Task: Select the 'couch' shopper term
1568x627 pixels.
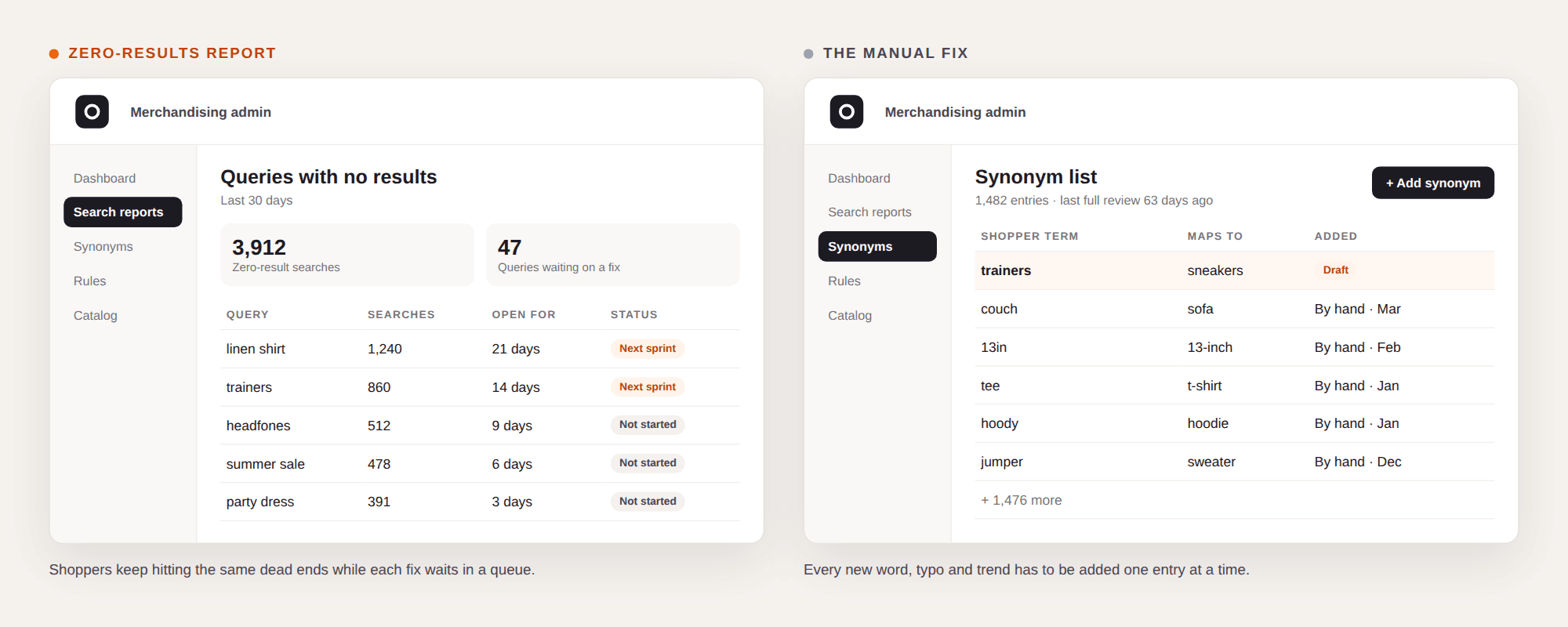Action: 999,309
